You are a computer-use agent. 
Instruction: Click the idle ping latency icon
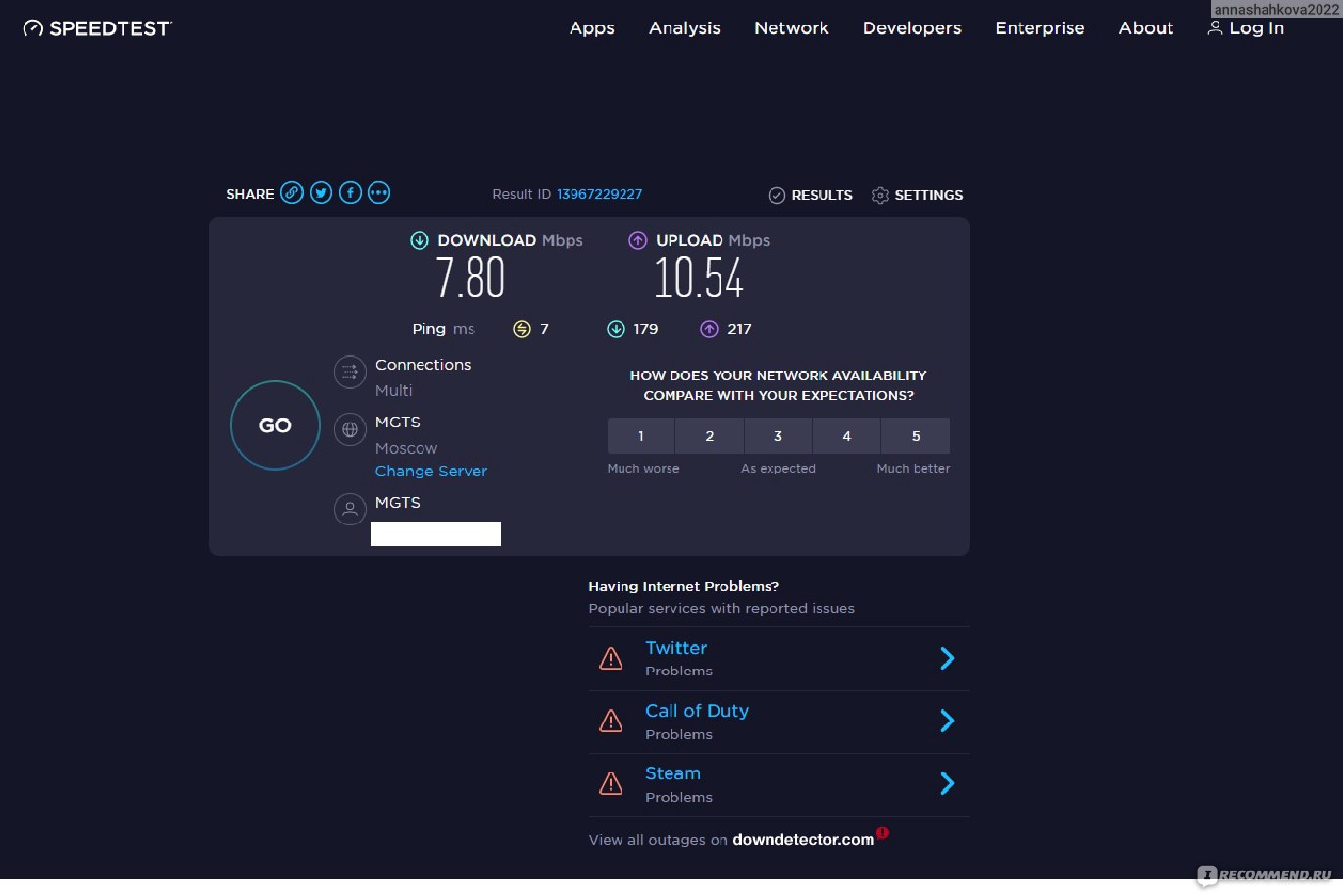tap(522, 329)
